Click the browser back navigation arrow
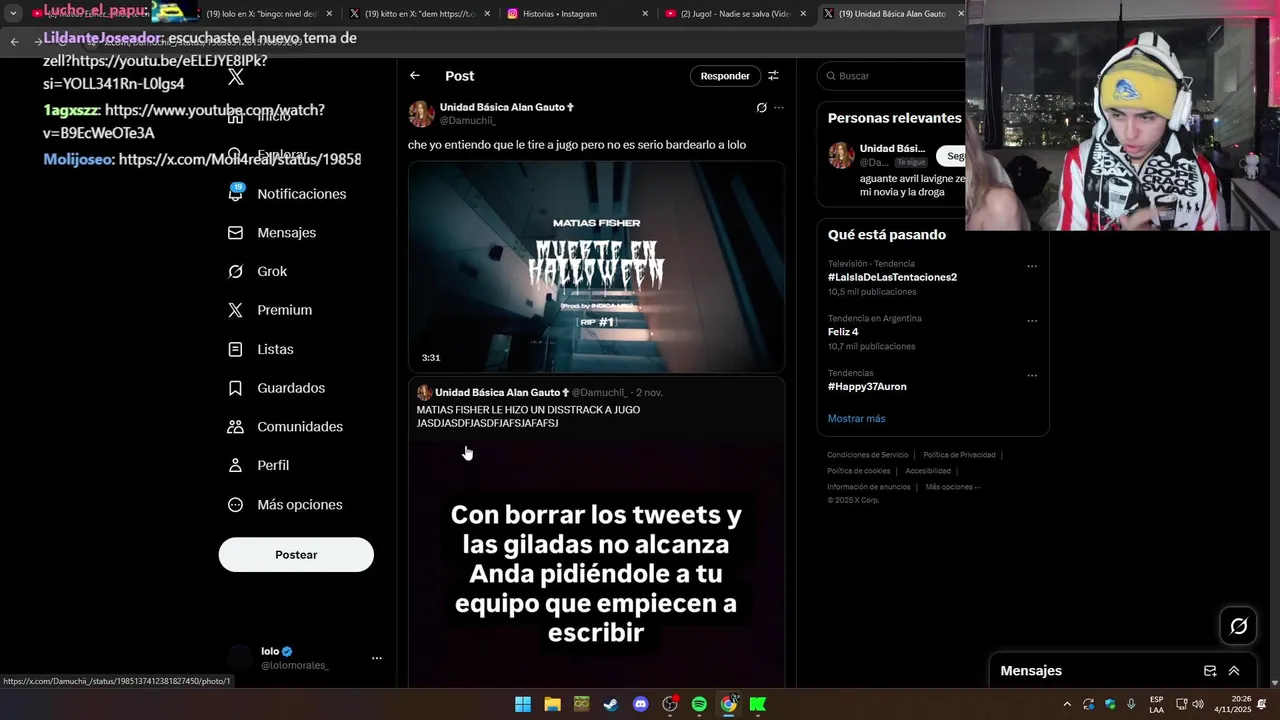 pyautogui.click(x=14, y=42)
